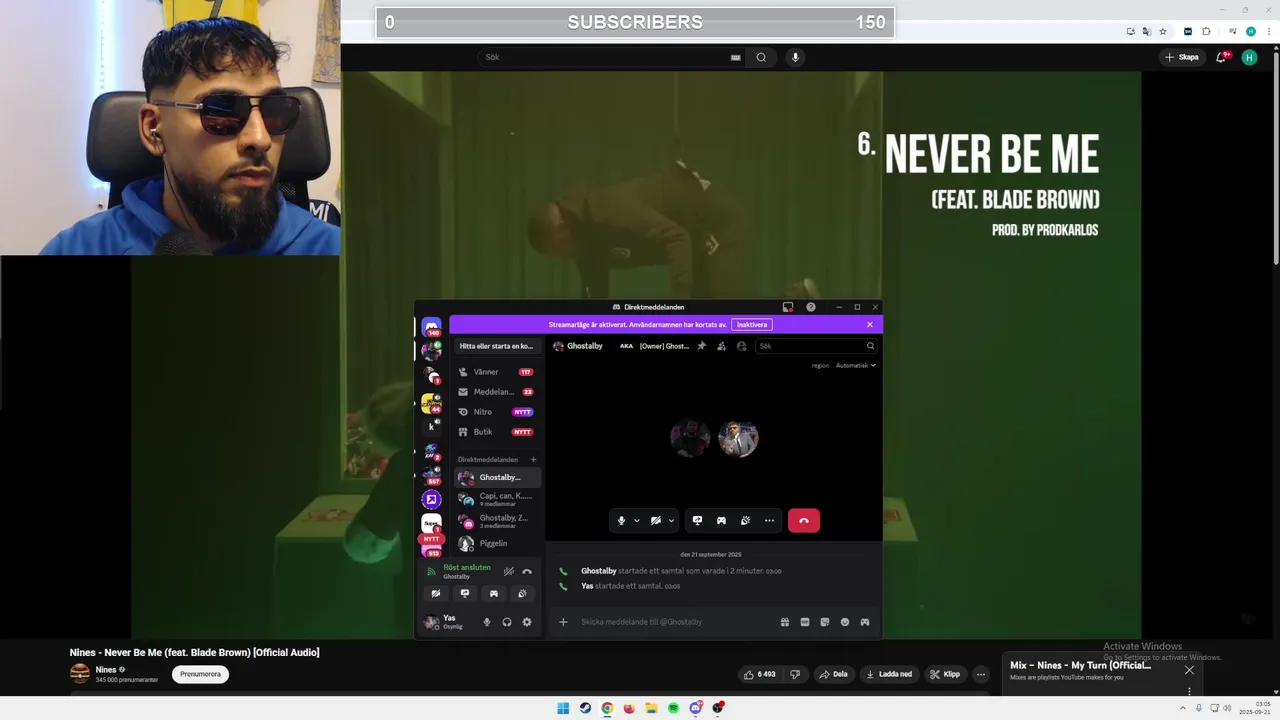The height and width of the screenshot is (720, 1280).
Task: Open the 'Capi, can, K...' group chat
Action: click(x=497, y=499)
